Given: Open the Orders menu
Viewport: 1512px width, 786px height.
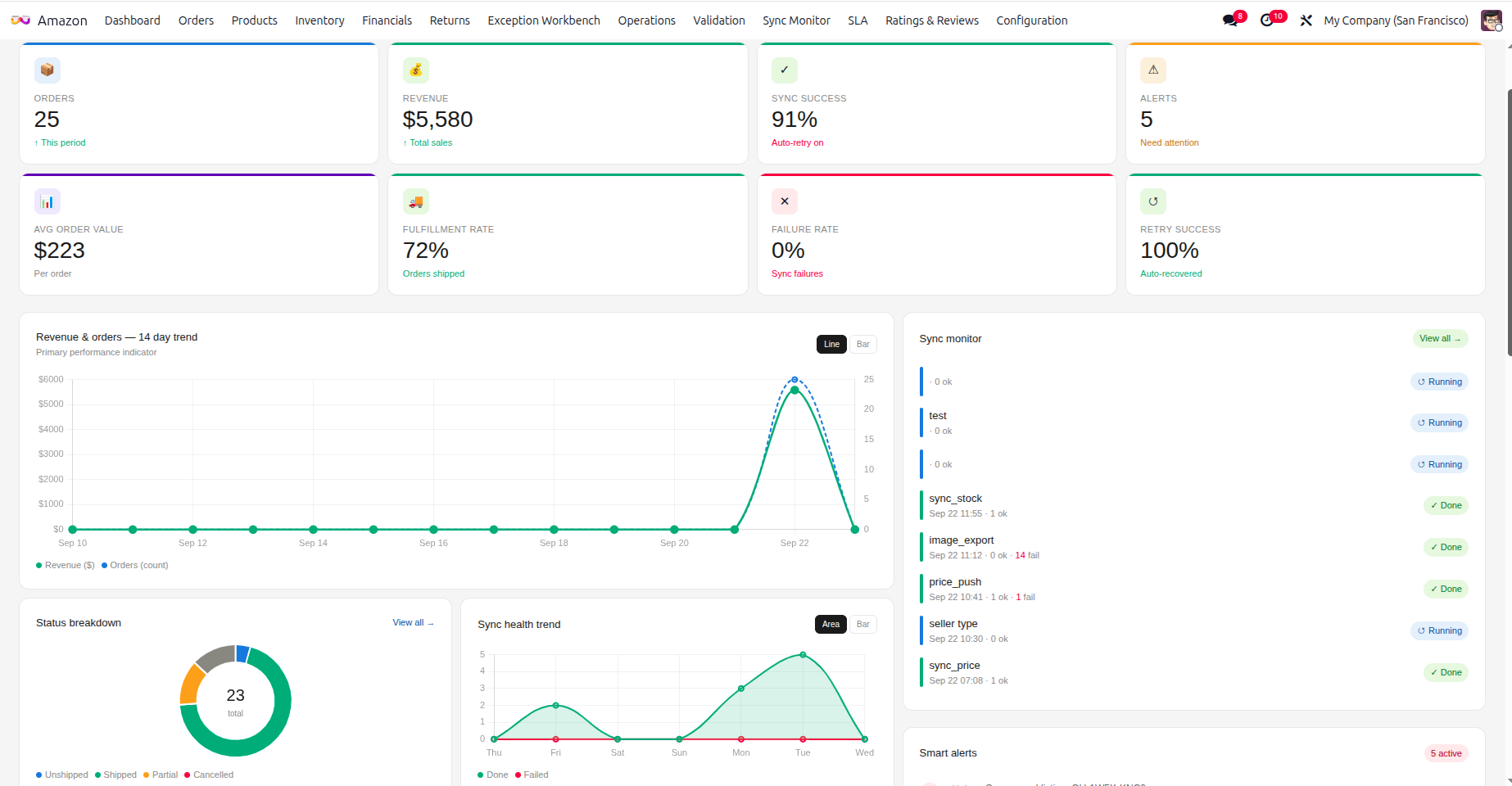Looking at the screenshot, I should click(196, 20).
